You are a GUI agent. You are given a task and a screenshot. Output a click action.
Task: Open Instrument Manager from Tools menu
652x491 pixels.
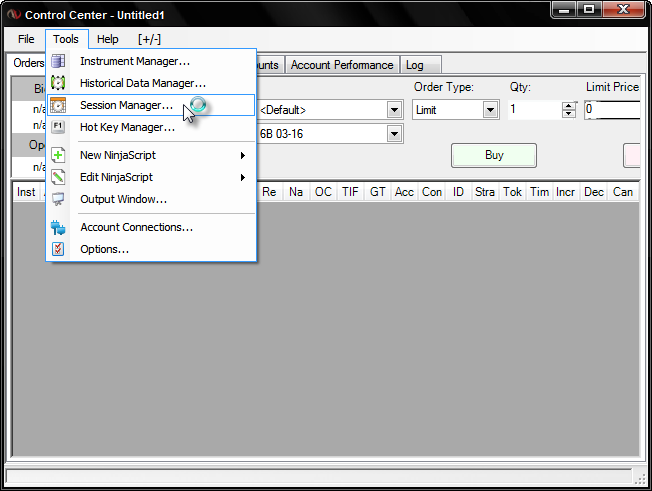151,61
